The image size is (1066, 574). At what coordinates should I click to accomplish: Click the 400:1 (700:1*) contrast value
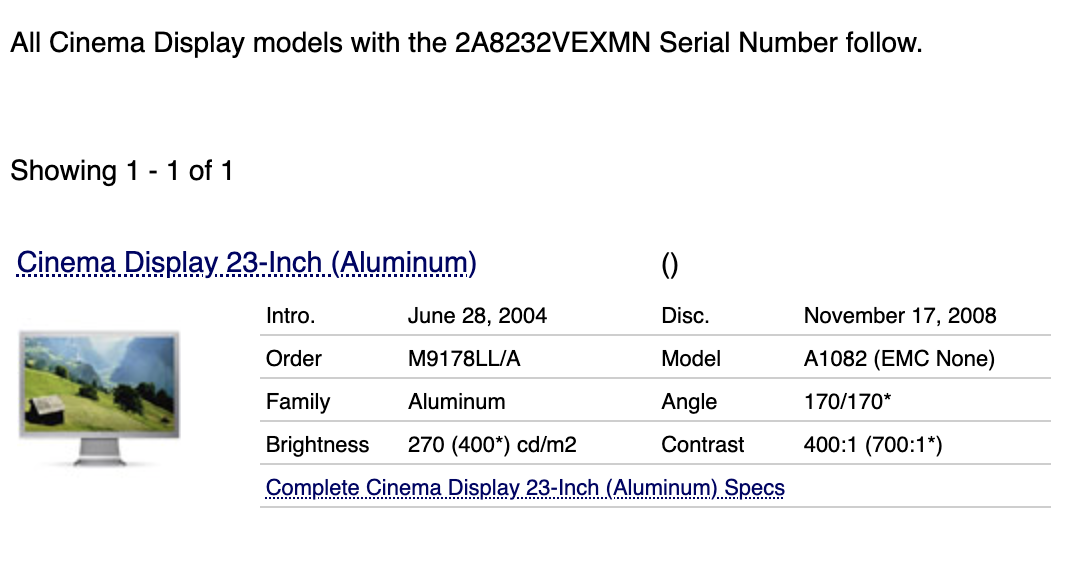coord(873,444)
